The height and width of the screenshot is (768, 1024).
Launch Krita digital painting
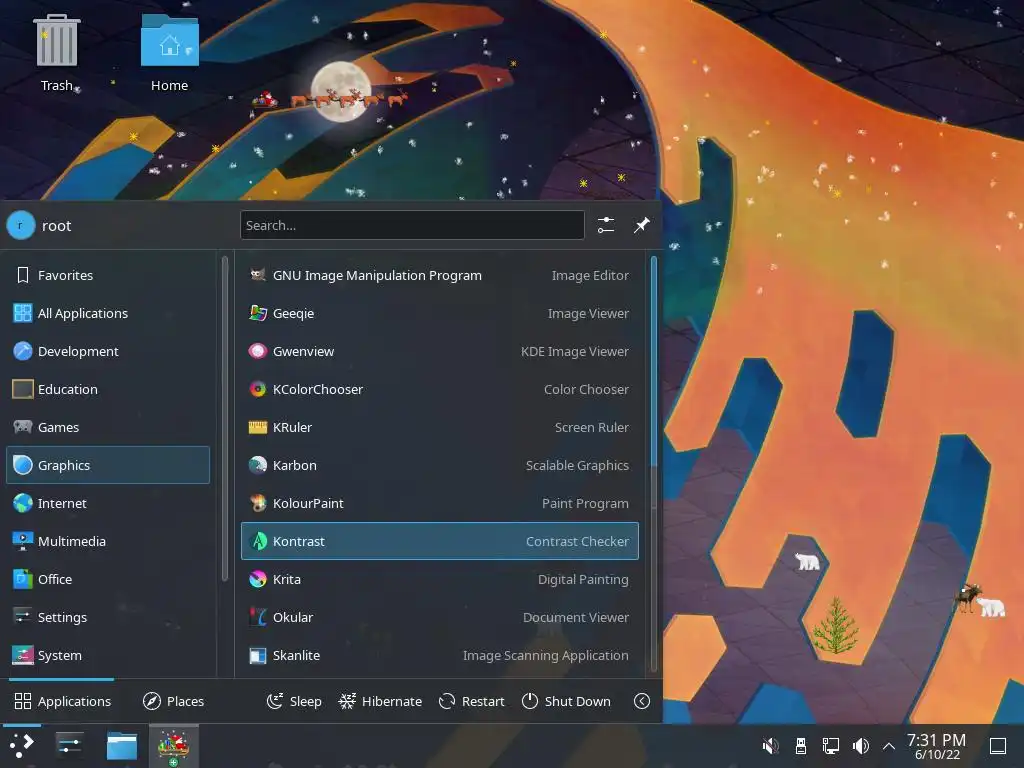click(440, 579)
